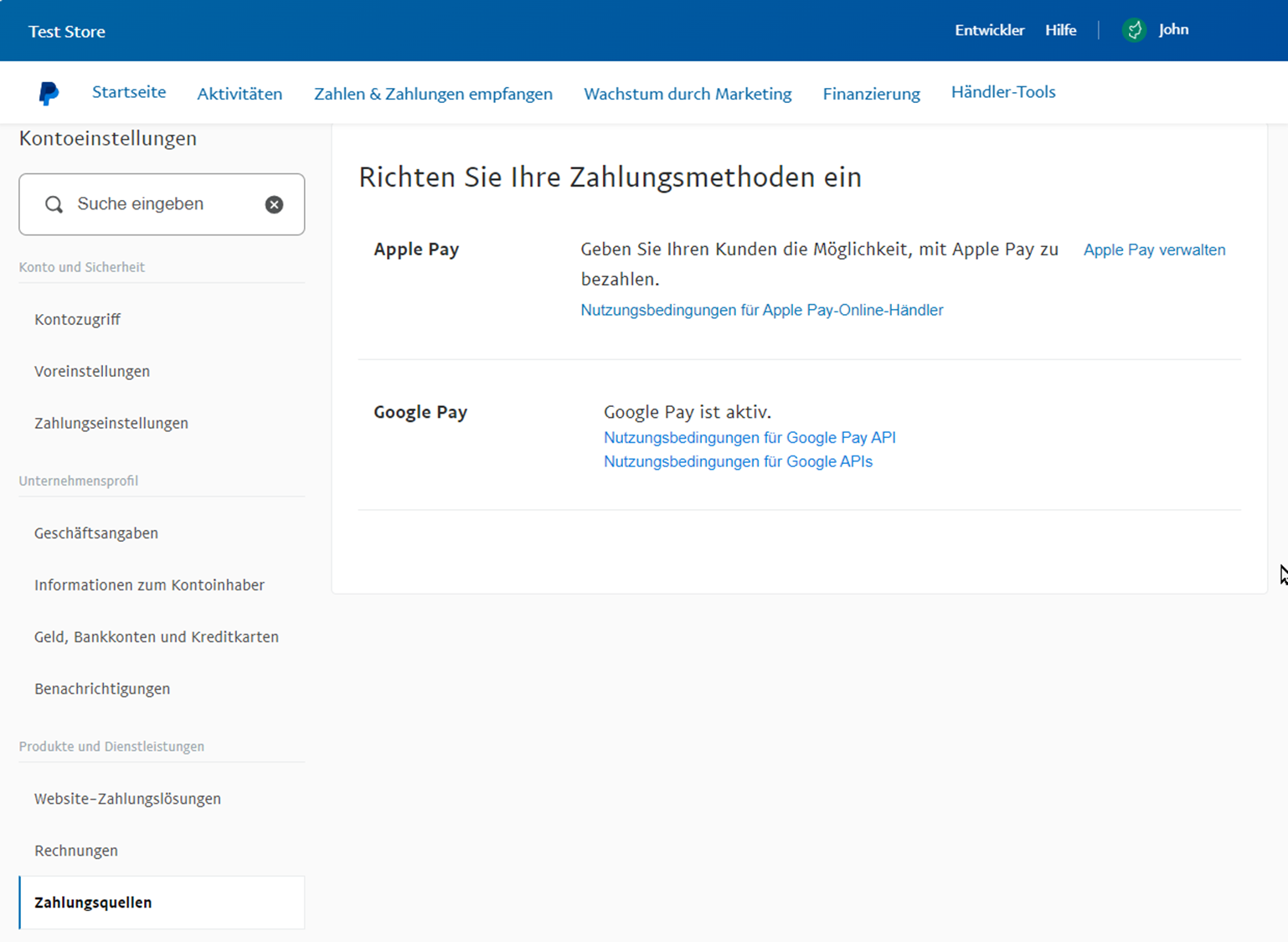Select Website-Zahlungslösungen in the sidebar
Image resolution: width=1288 pixels, height=942 pixels.
click(127, 798)
